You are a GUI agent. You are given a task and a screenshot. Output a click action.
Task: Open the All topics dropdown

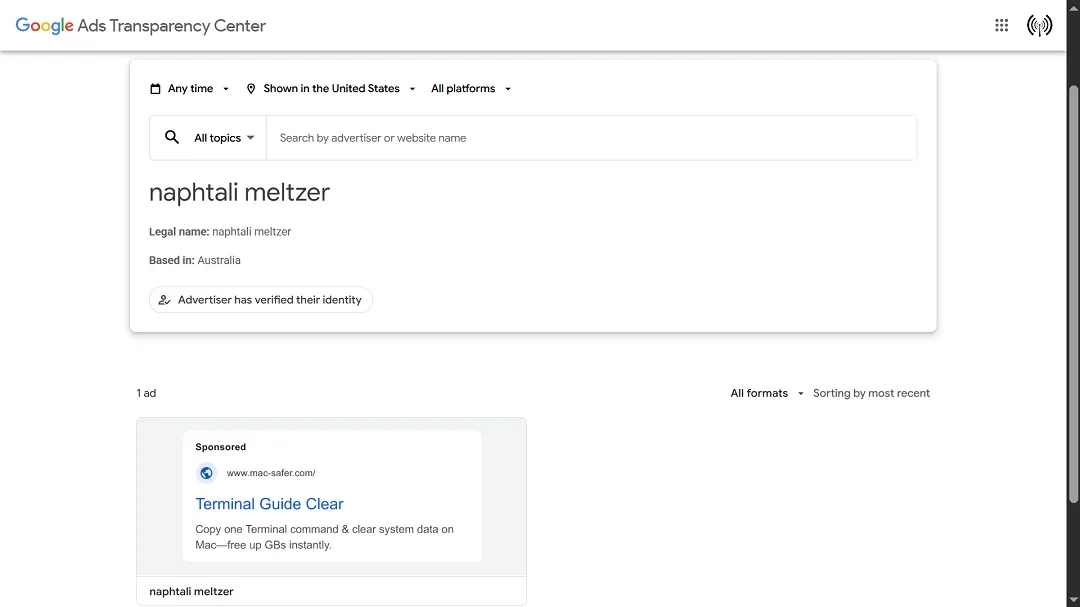[224, 138]
